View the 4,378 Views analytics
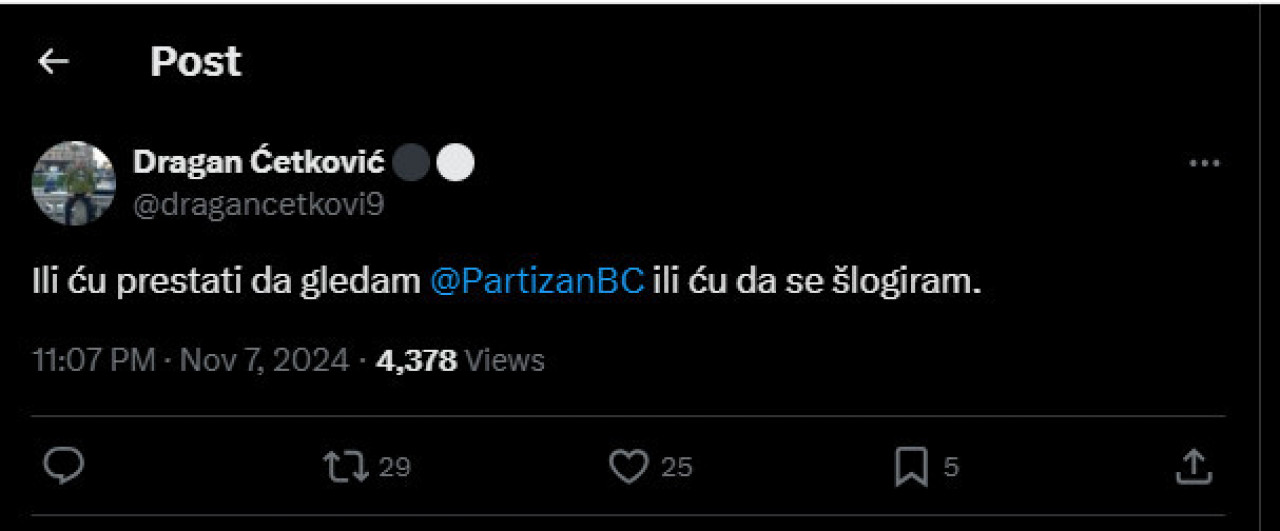This screenshot has height=531, width=1280. click(x=460, y=360)
